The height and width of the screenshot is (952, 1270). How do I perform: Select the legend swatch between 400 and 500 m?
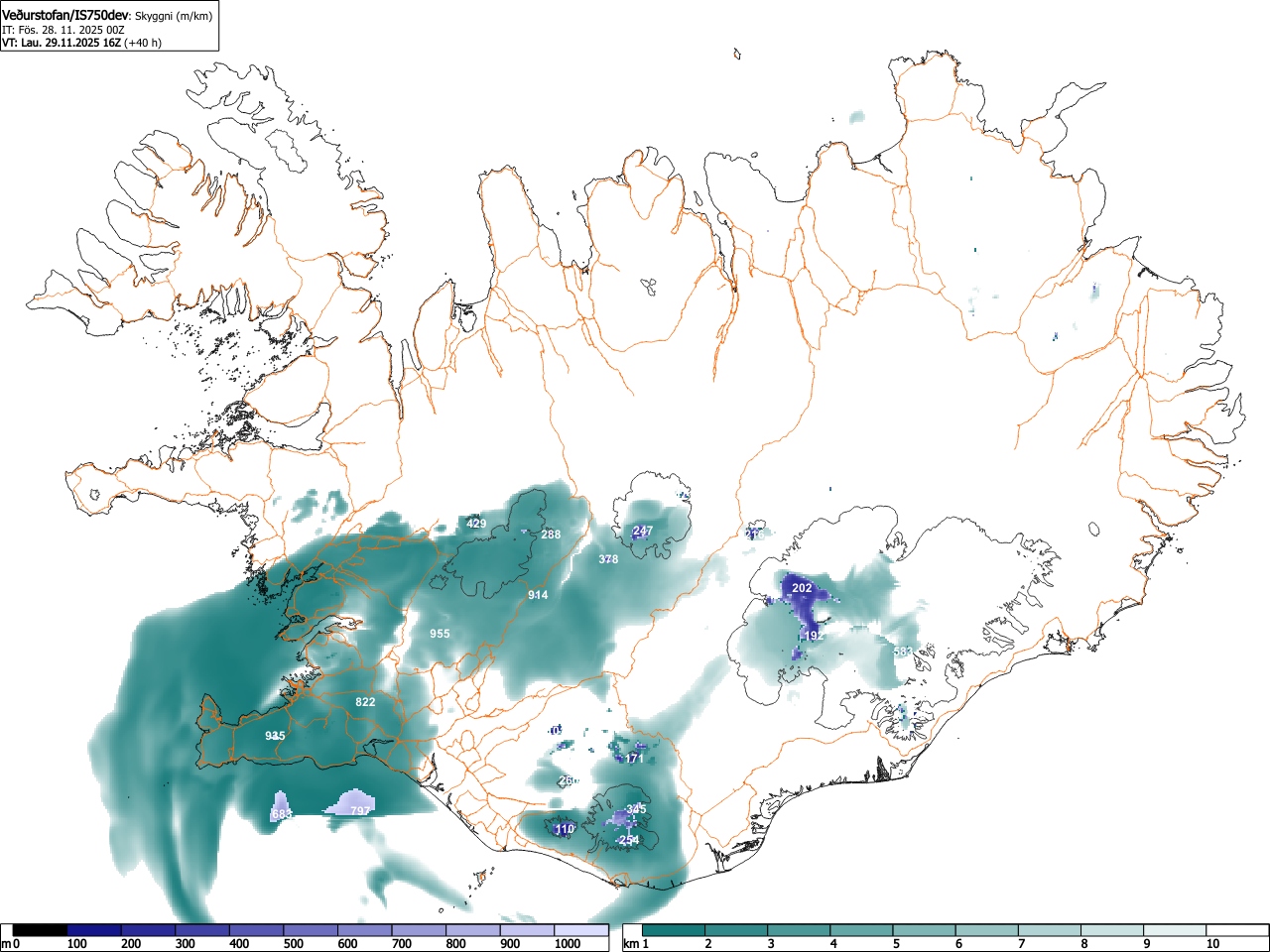pyautogui.click(x=257, y=930)
